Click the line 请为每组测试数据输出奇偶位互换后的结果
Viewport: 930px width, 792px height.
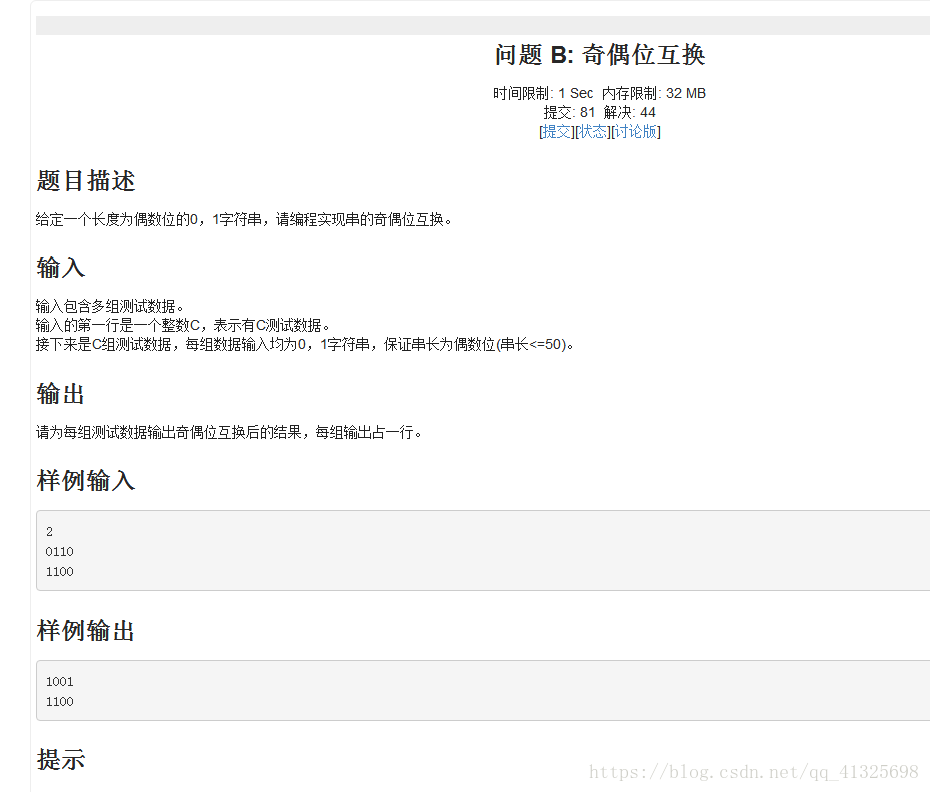pyautogui.click(x=229, y=432)
